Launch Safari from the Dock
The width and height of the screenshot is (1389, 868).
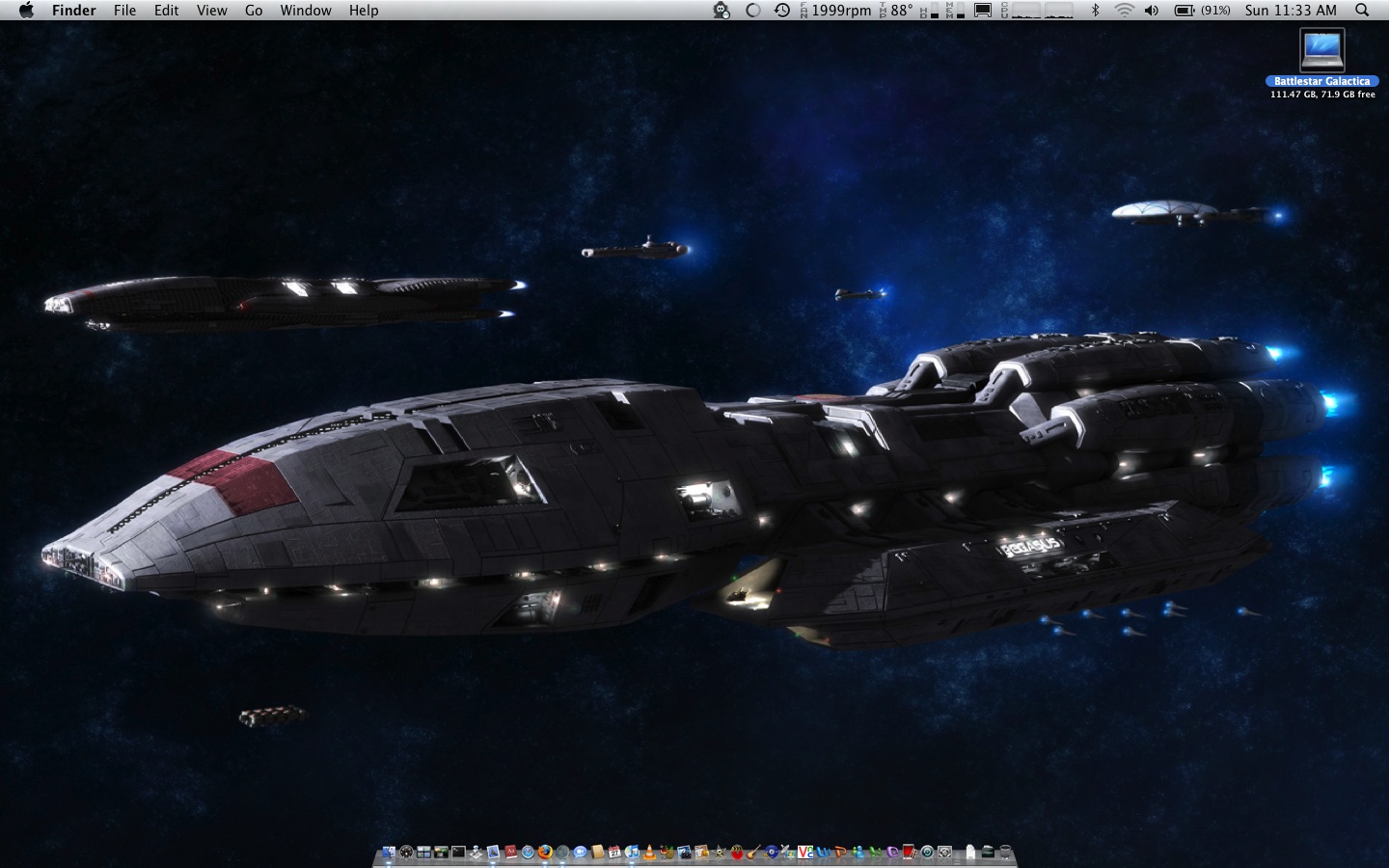click(x=528, y=852)
